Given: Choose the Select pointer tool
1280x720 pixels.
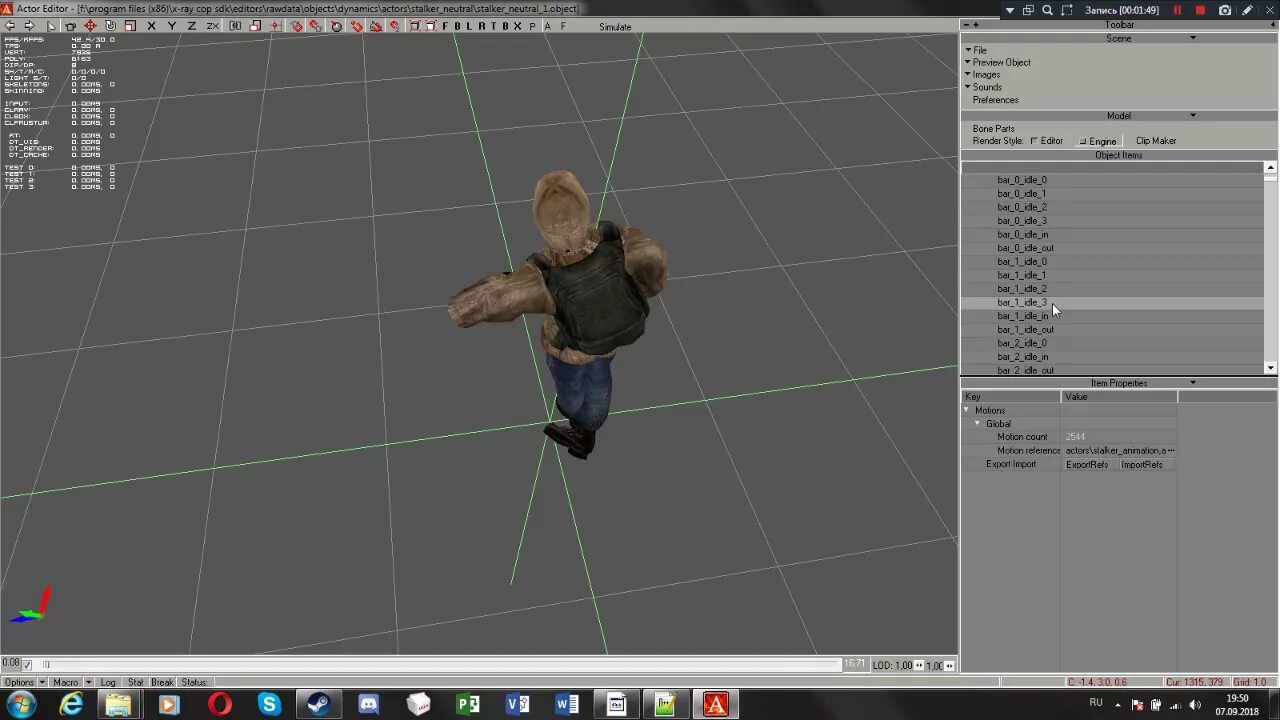Looking at the screenshot, I should point(50,26).
